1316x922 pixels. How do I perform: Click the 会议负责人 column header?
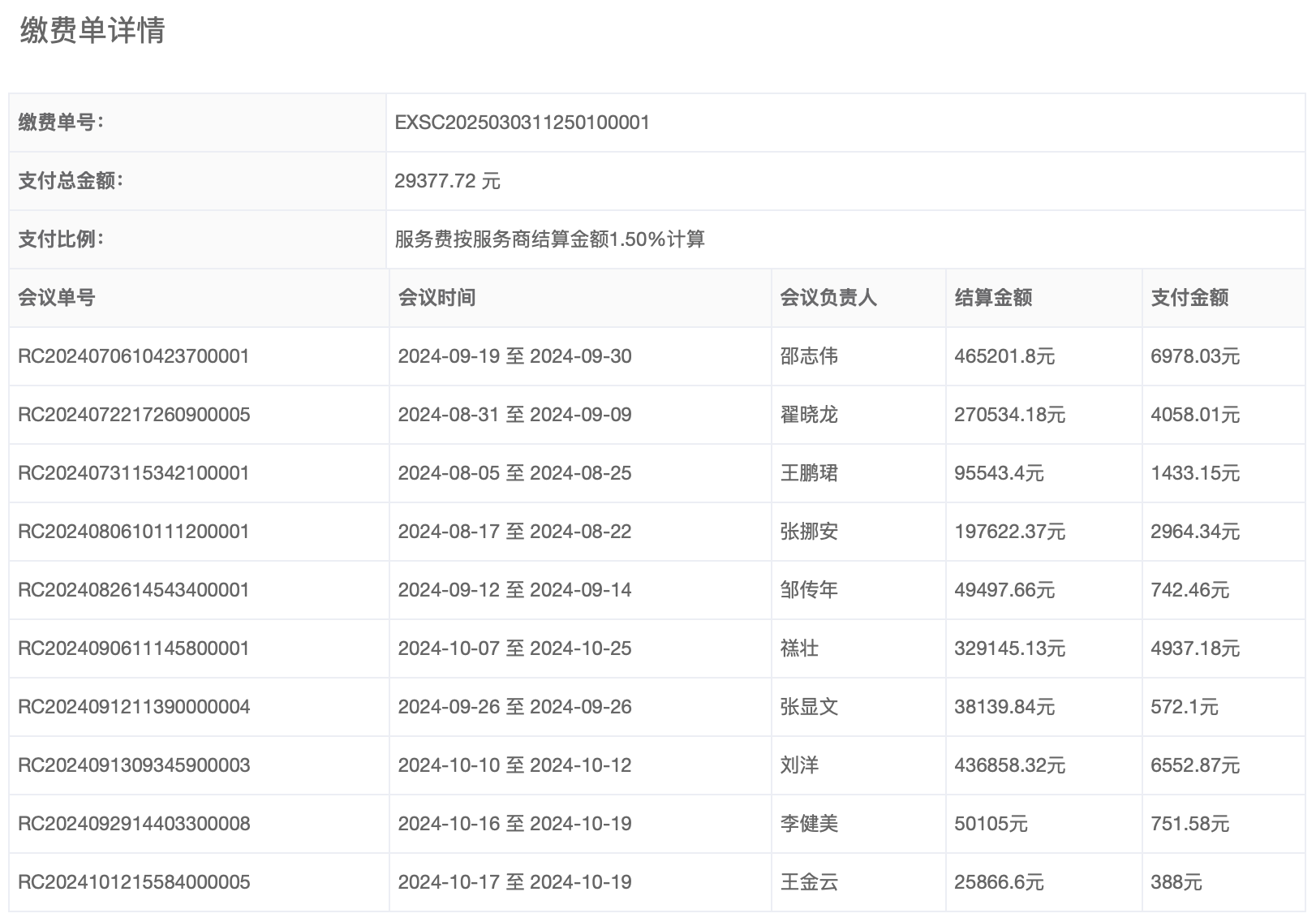point(828,298)
